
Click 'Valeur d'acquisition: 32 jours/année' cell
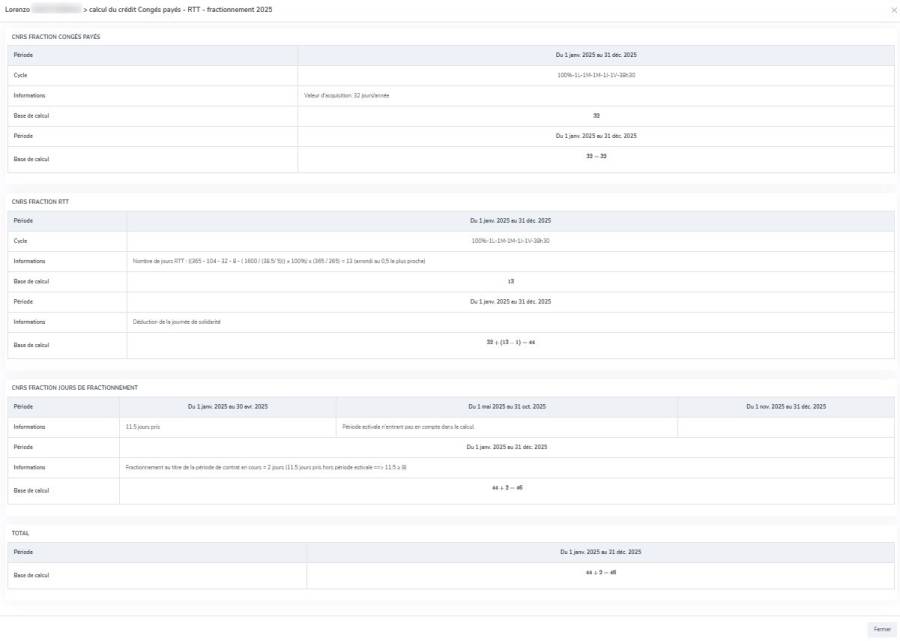[347, 96]
